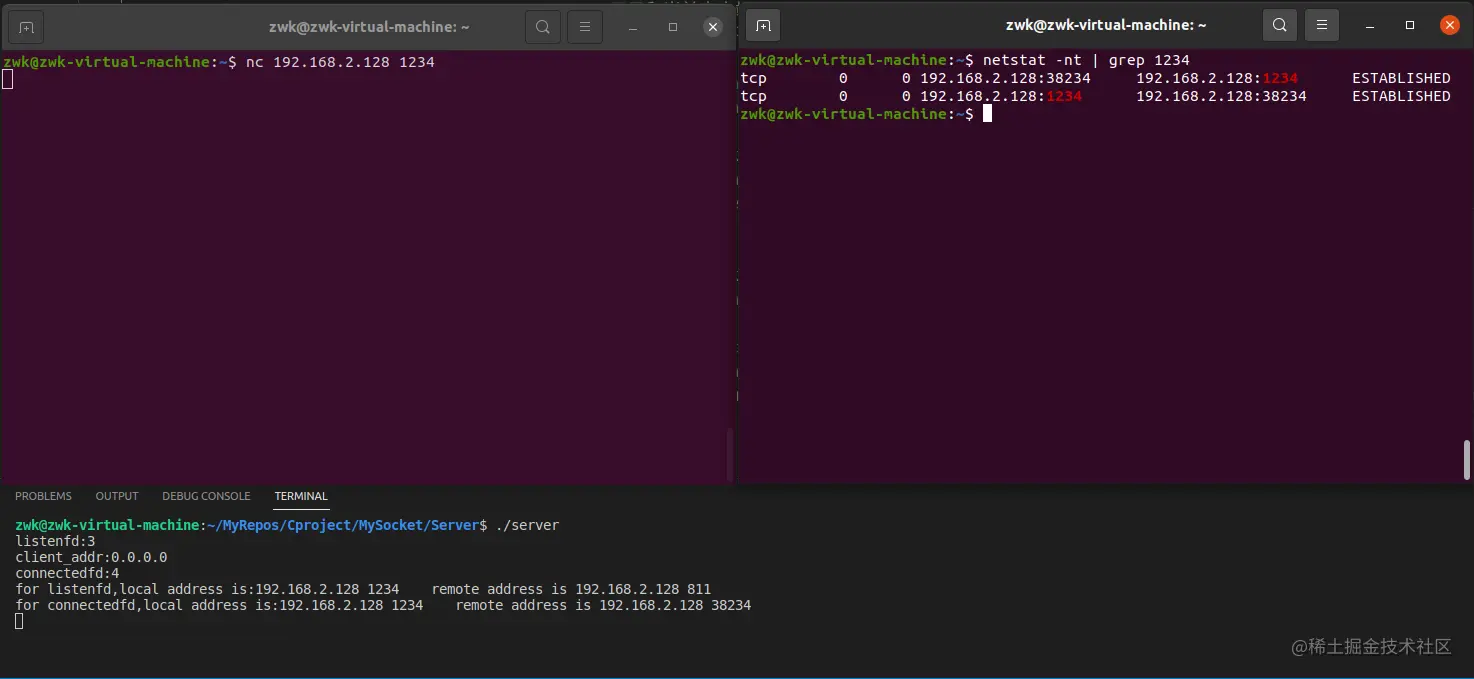This screenshot has width=1474, height=679.
Task: Click search icon in left terminal window
Action: (x=543, y=27)
